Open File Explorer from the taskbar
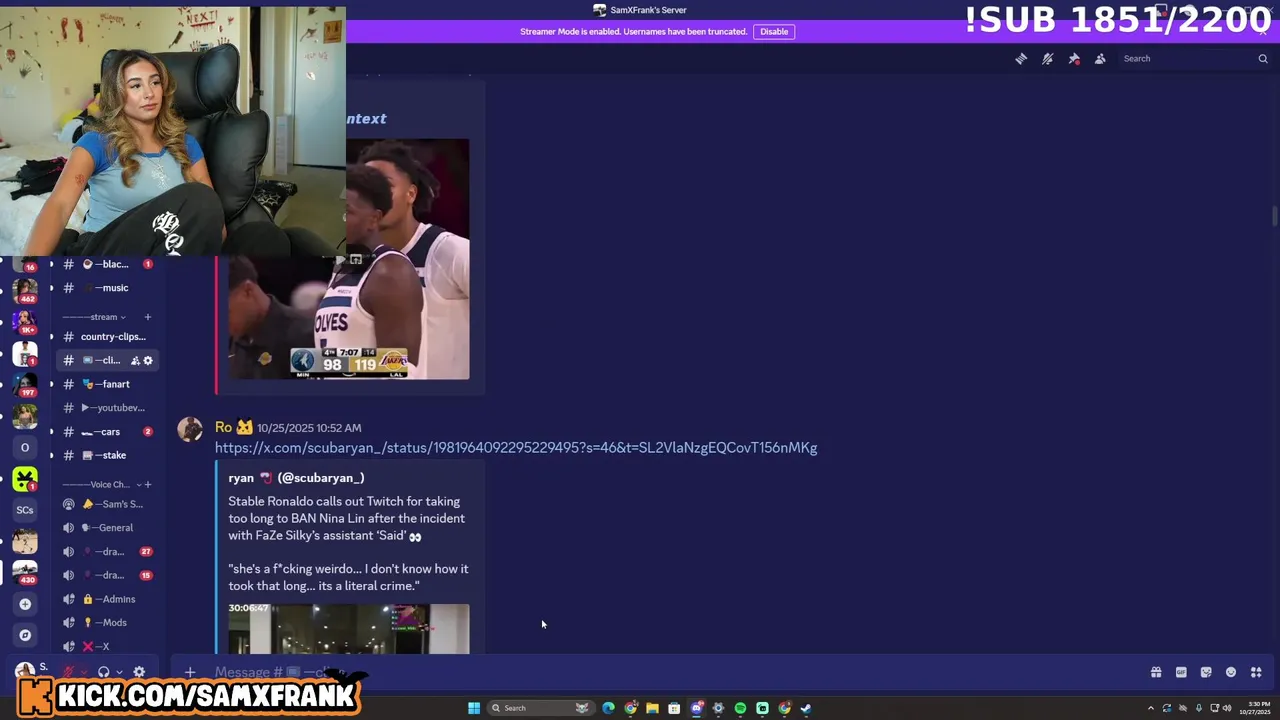This screenshot has height=720, width=1280. tap(652, 708)
